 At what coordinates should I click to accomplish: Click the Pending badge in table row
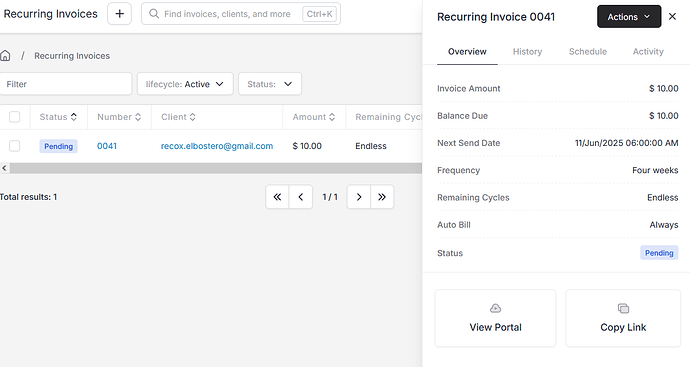click(58, 146)
